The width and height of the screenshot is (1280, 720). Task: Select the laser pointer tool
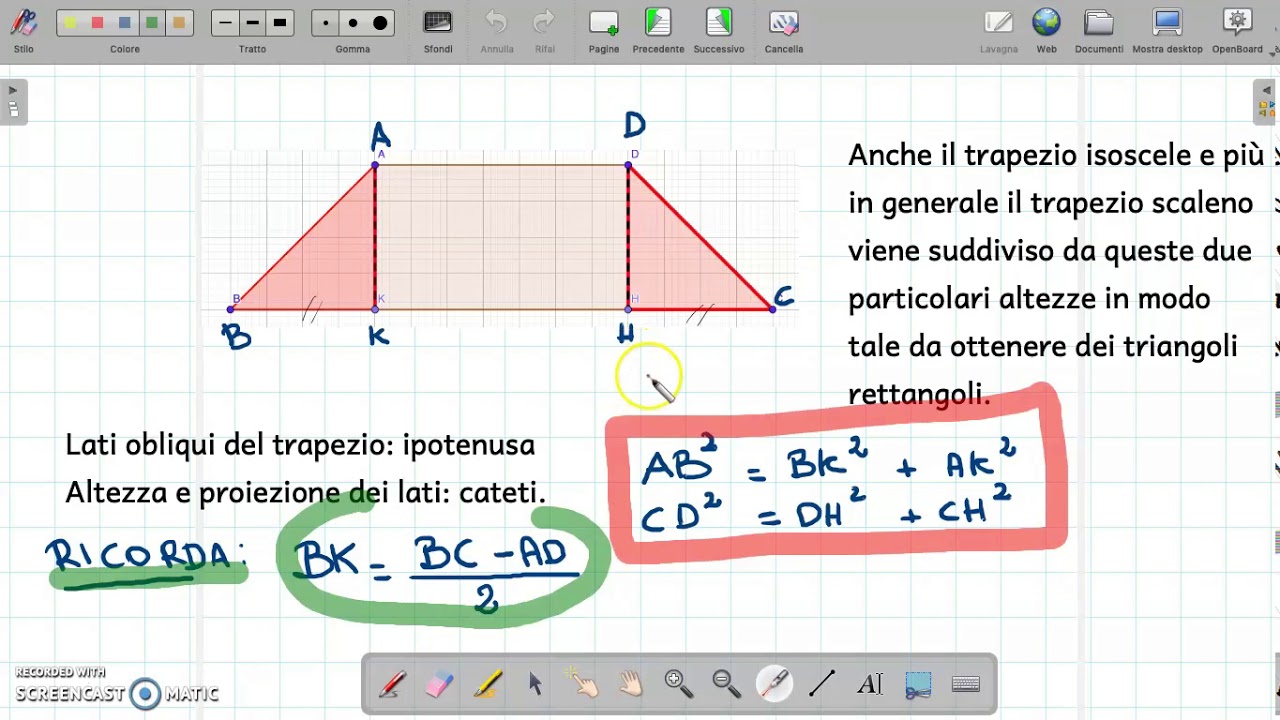[x=774, y=684]
